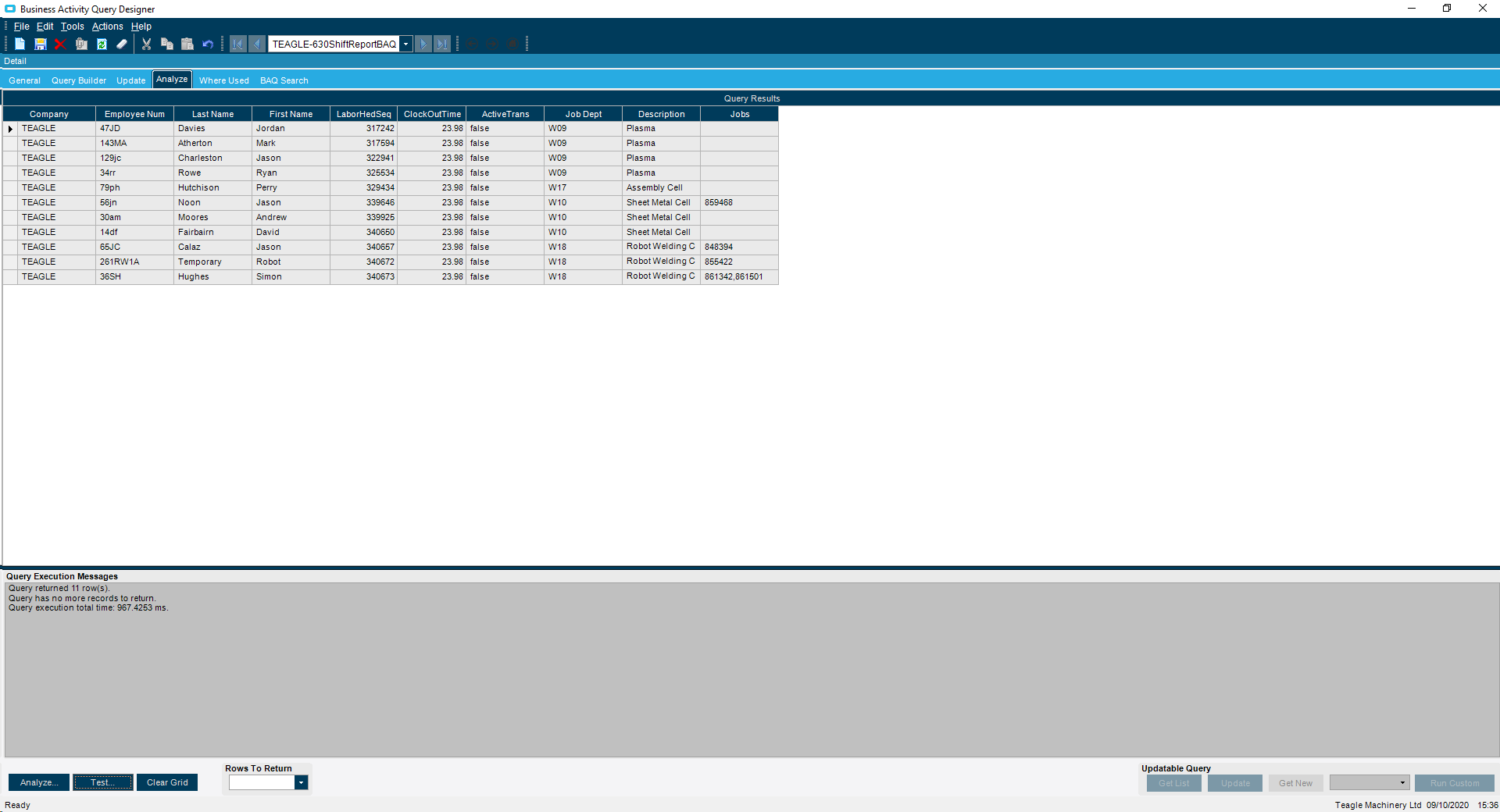This screenshot has width=1500, height=812.
Task: Switch to the Query Builder tab
Action: (x=79, y=80)
